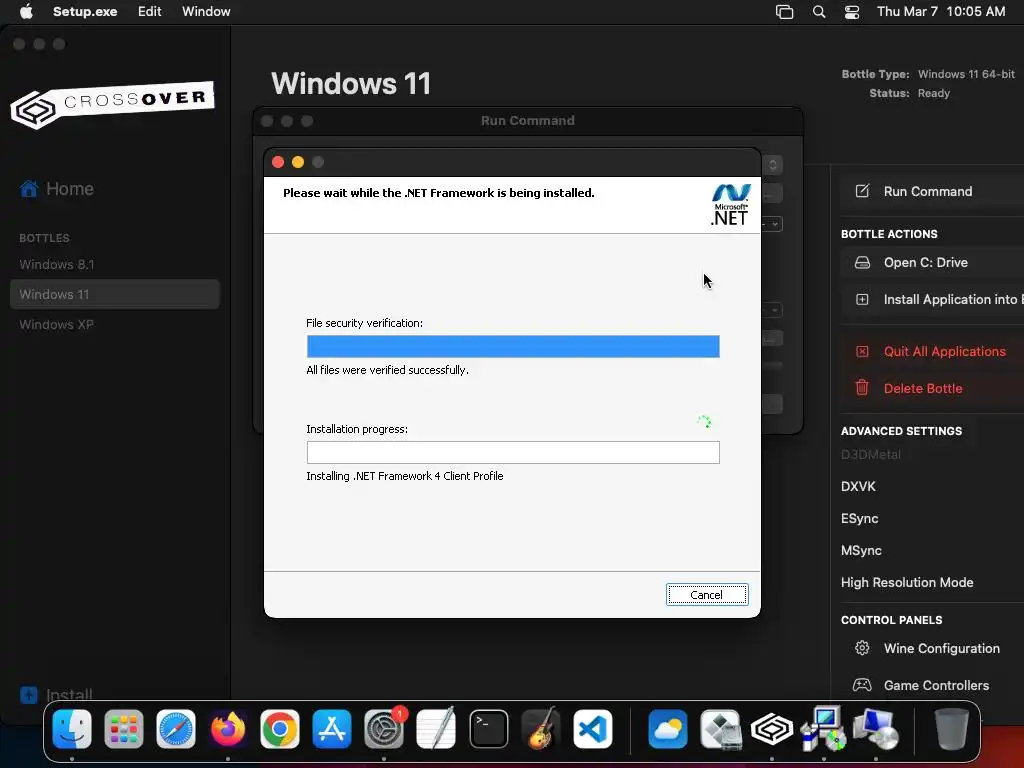Open Launchpad from the Dock

coord(123,729)
